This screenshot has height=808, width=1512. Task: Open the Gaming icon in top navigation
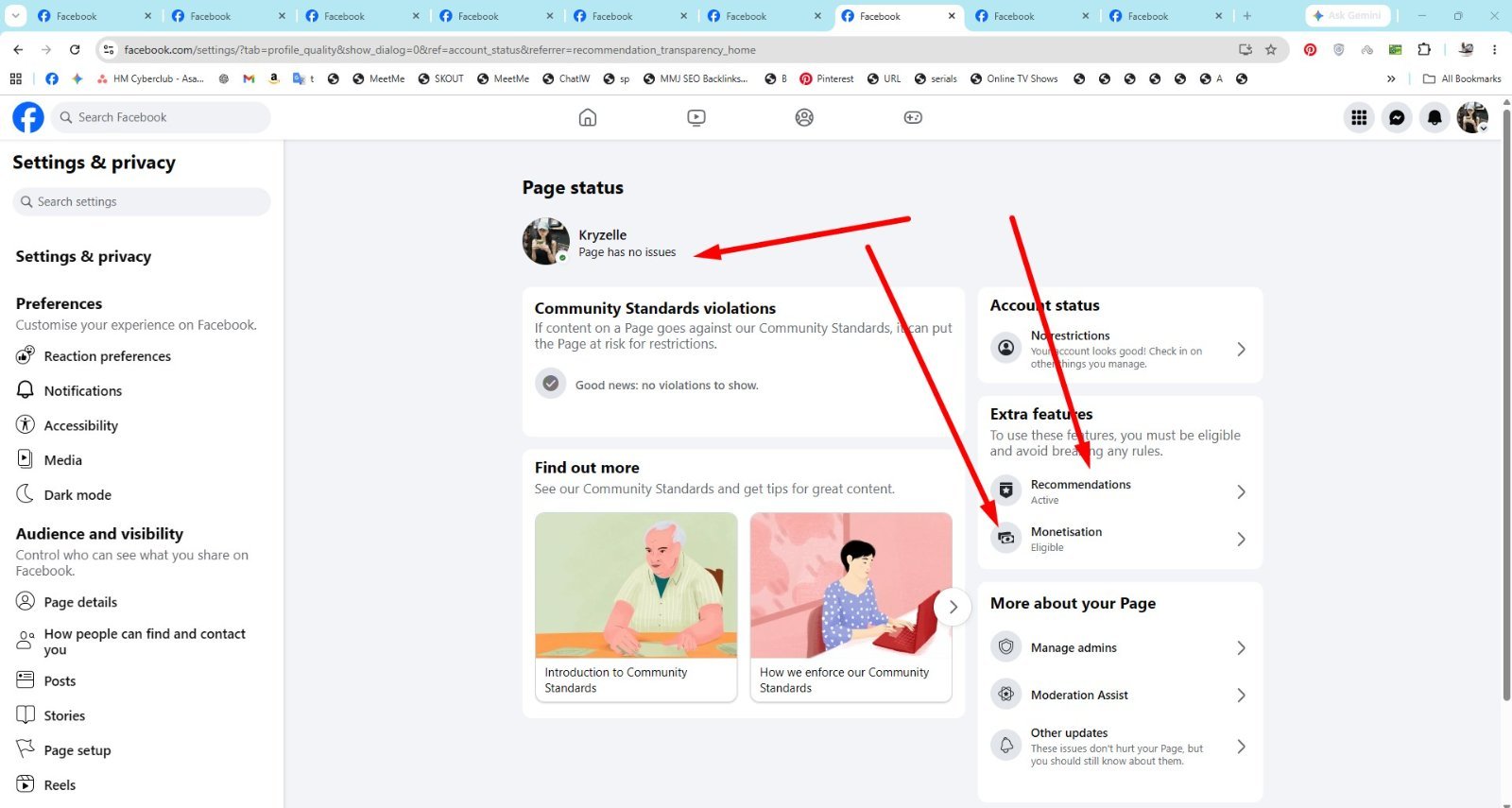pyautogui.click(x=913, y=117)
